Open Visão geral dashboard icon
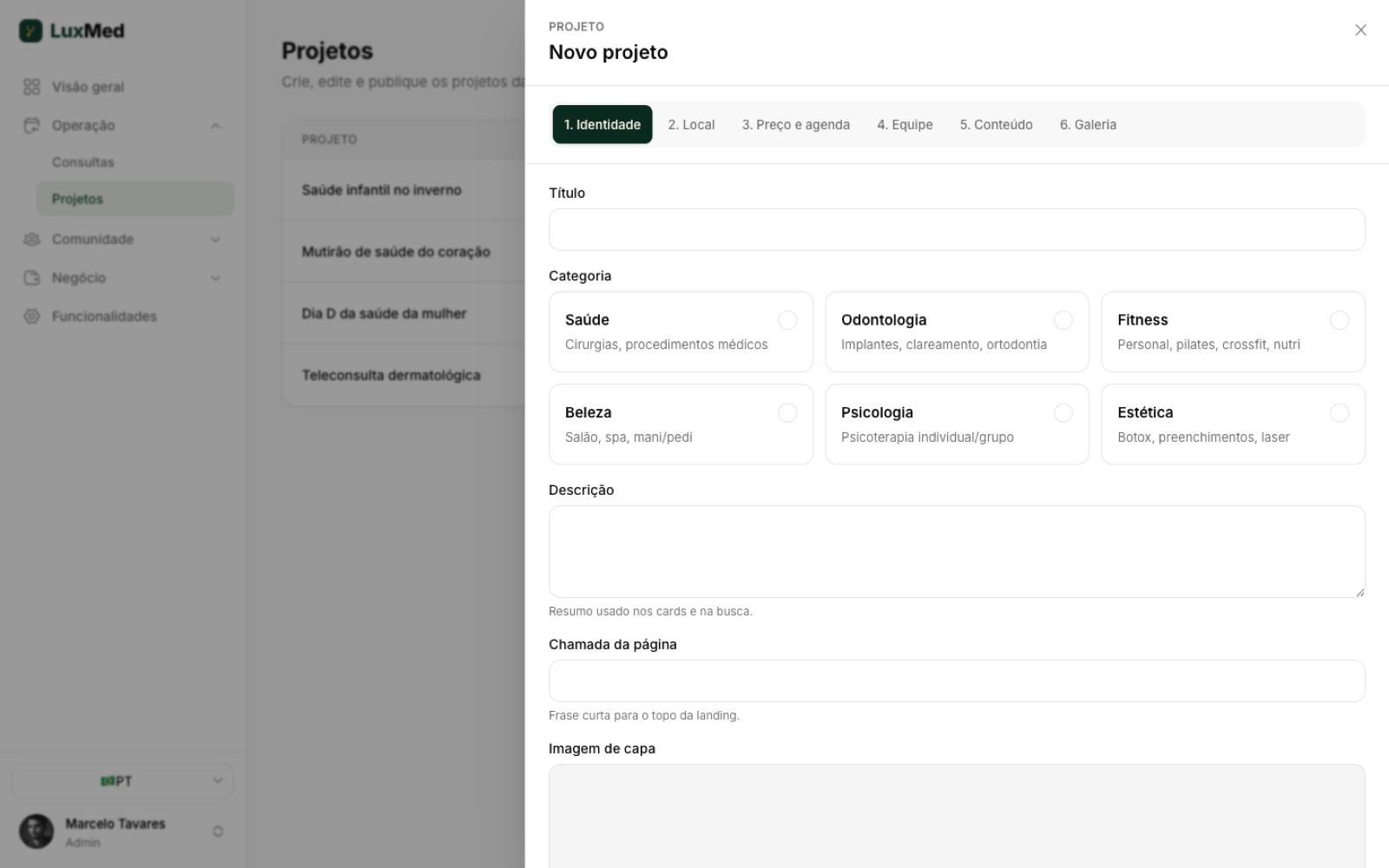This screenshot has width=1389, height=868. click(x=32, y=87)
